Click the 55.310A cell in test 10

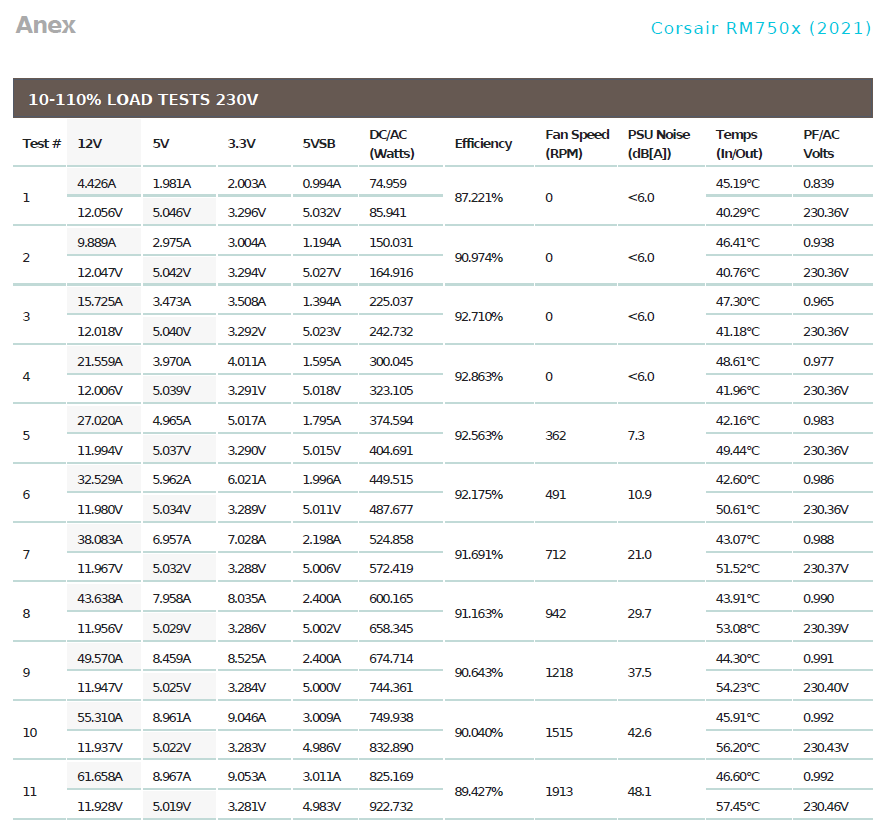click(100, 718)
